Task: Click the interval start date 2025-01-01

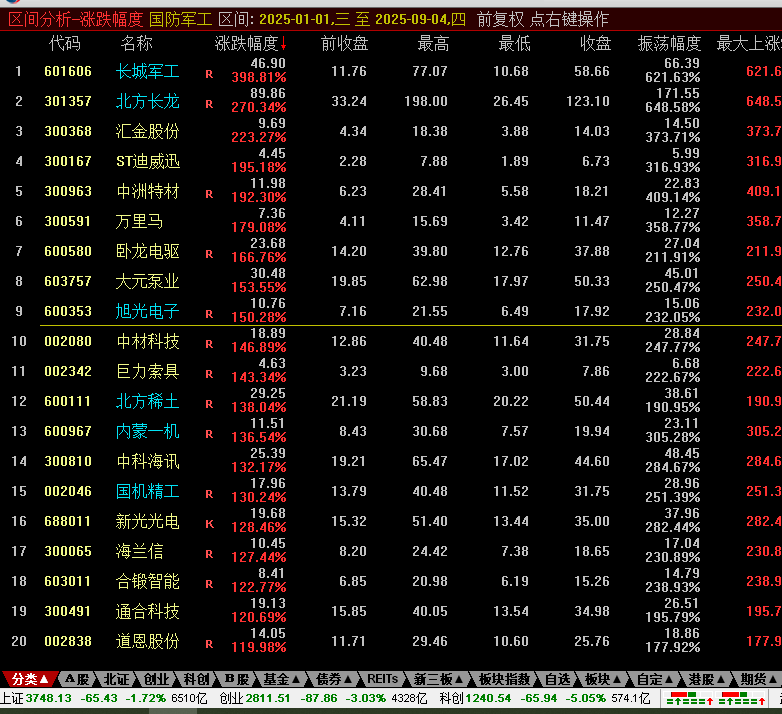Action: (294, 19)
